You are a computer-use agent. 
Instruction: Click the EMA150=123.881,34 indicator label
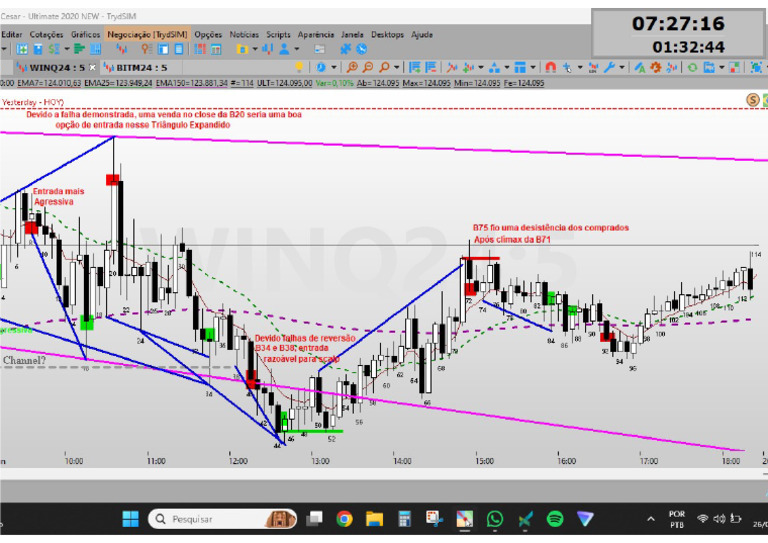(192, 83)
